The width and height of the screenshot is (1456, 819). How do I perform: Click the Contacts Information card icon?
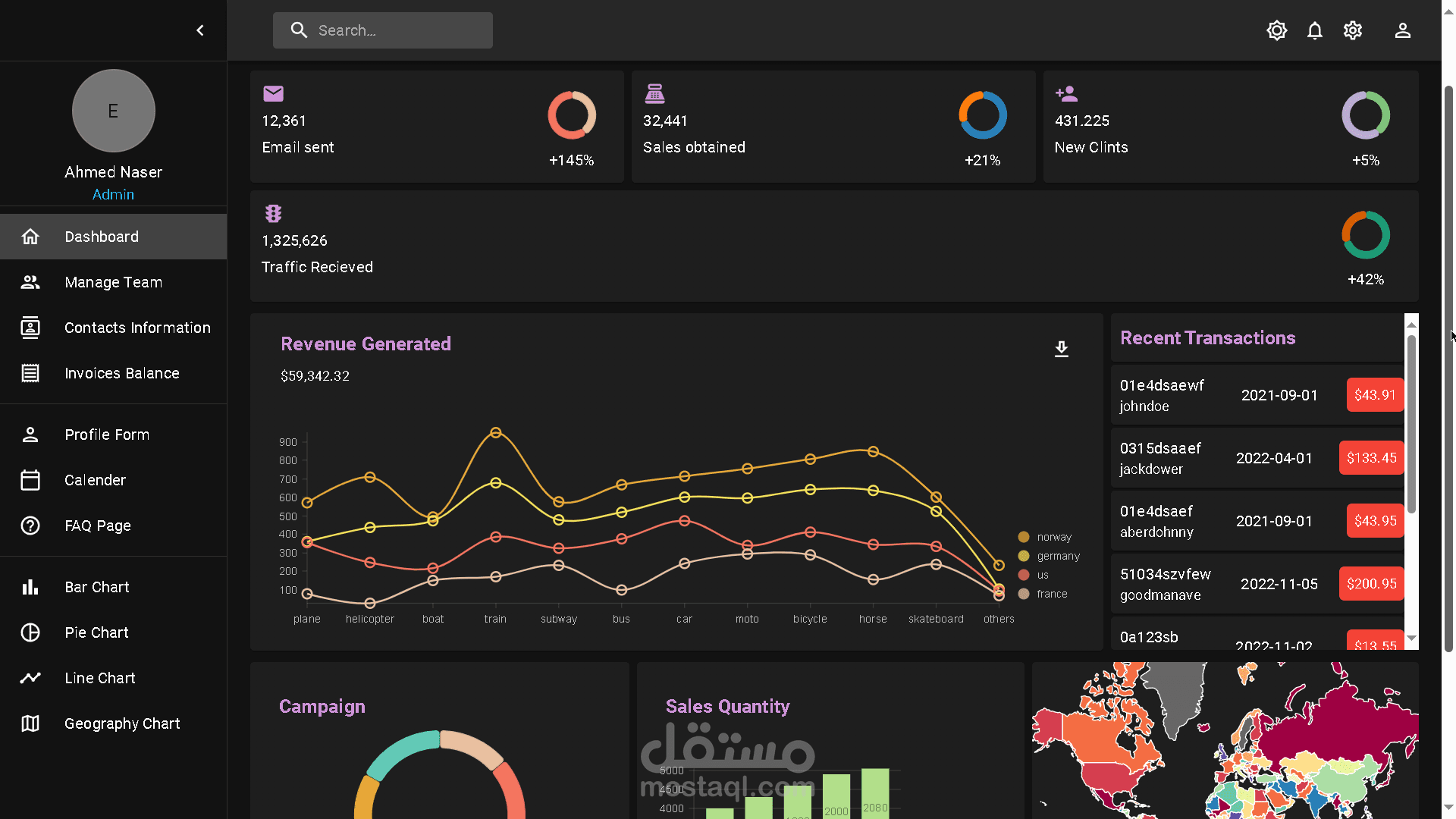30,328
